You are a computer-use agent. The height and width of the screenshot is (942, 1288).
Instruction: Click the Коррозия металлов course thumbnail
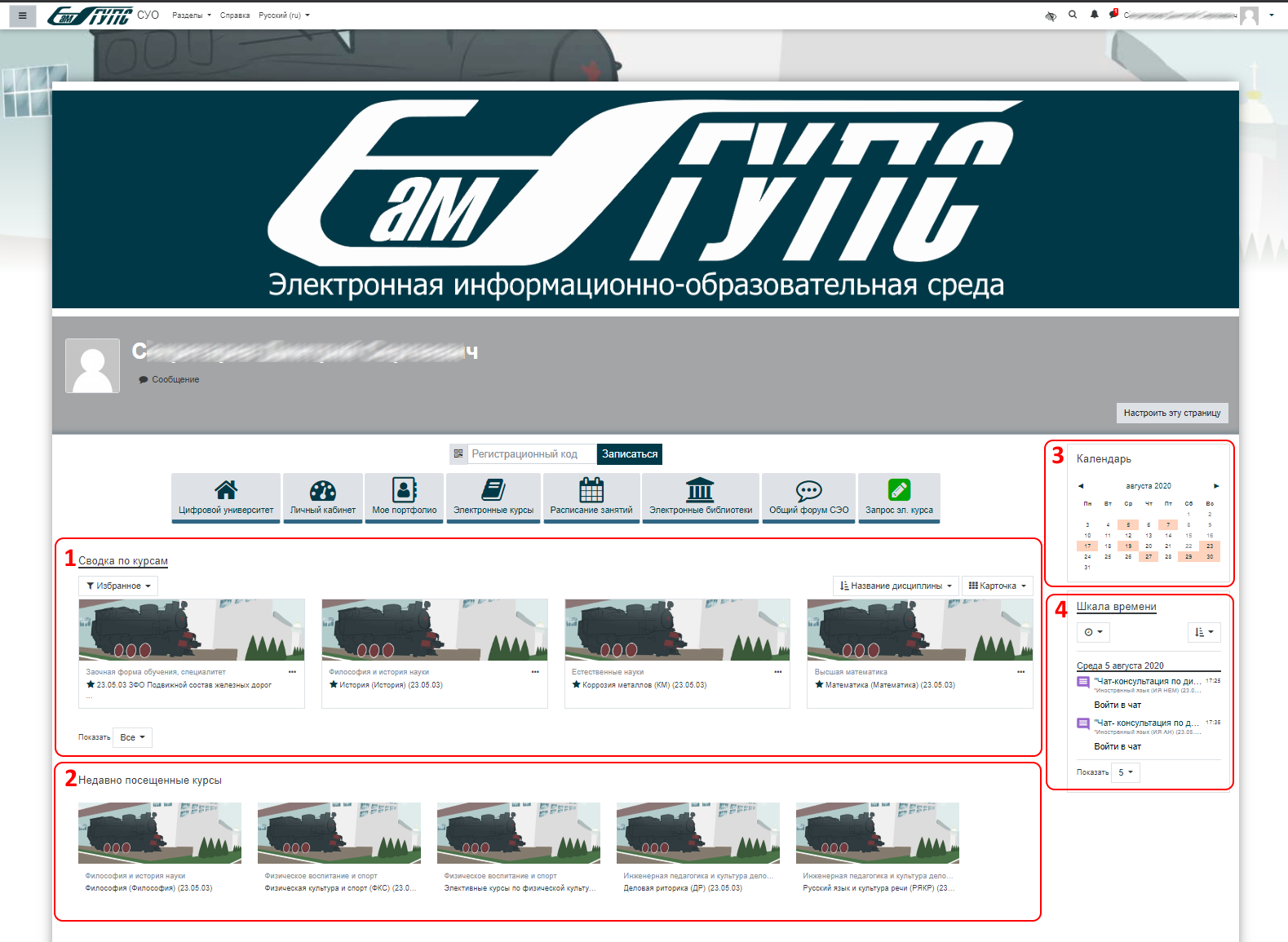coord(677,630)
